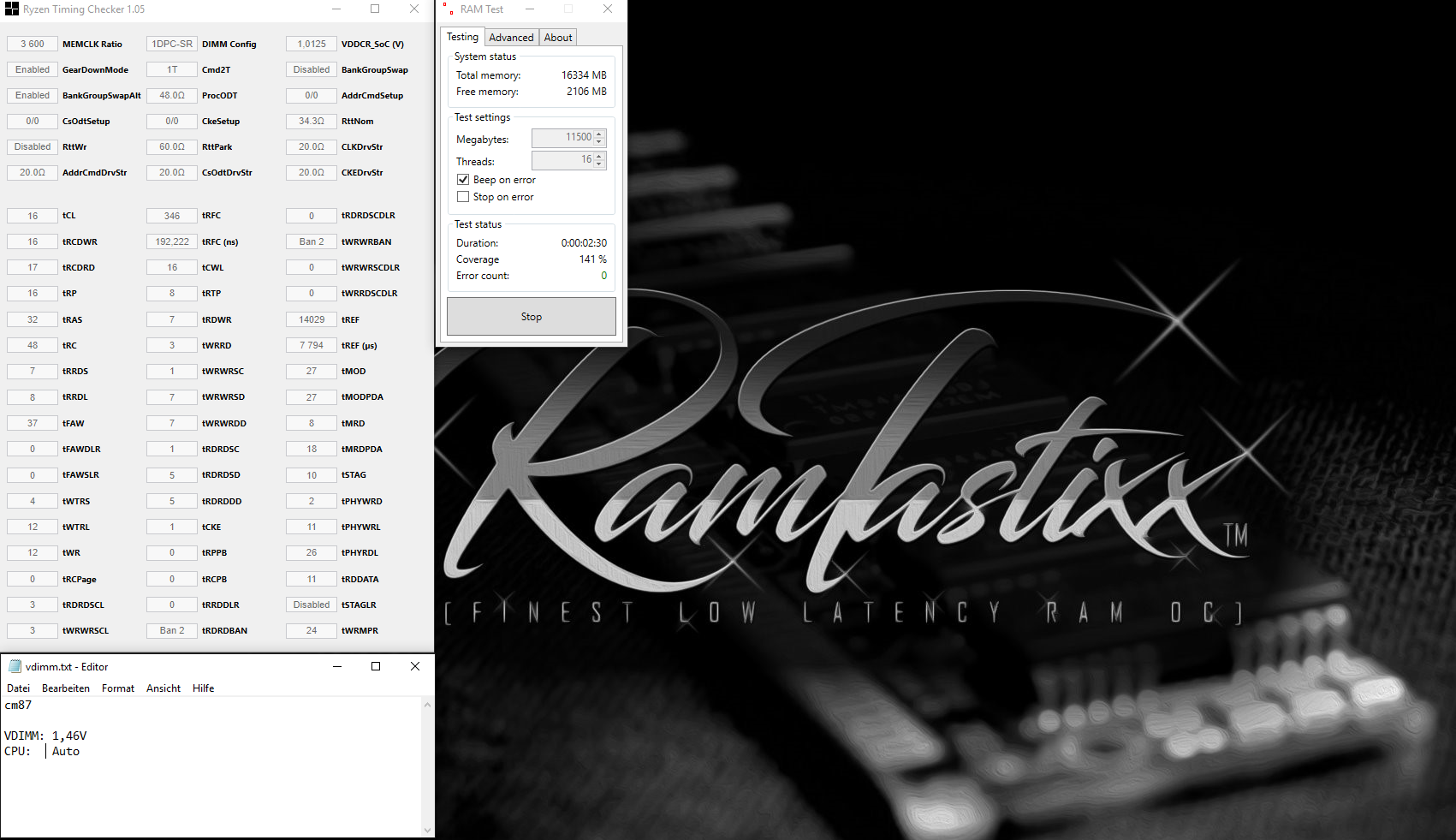Uncheck the Beep on error checkbox
This screenshot has width=1456, height=840.
(463, 180)
